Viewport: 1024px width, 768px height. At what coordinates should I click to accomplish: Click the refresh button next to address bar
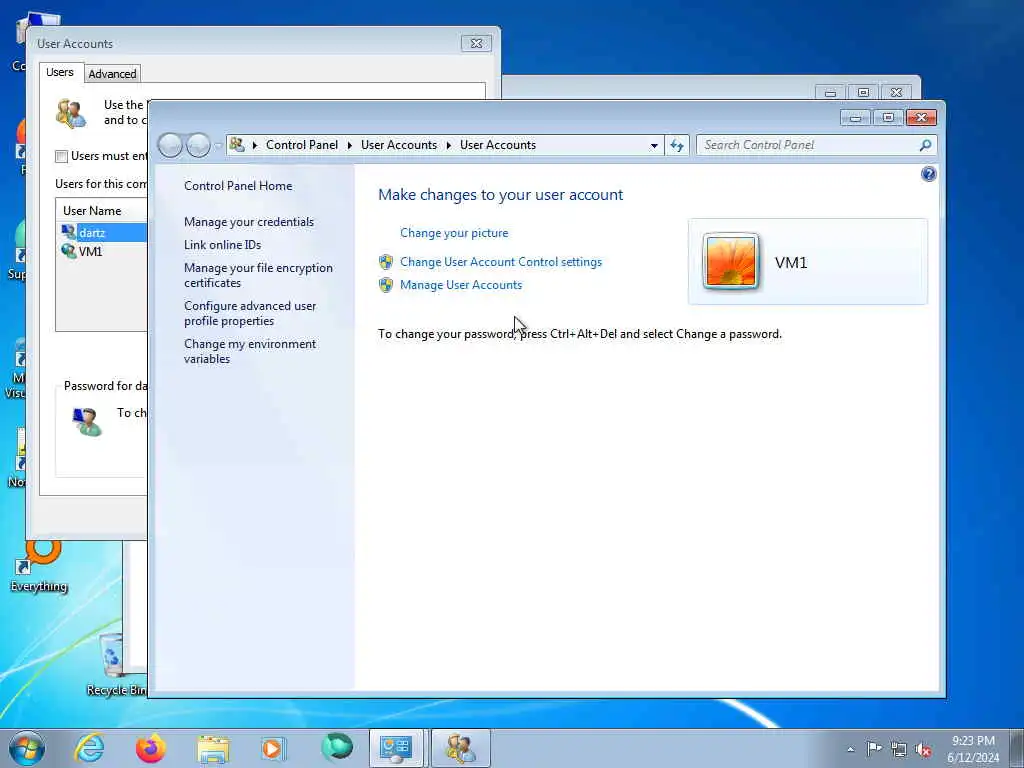pos(677,145)
